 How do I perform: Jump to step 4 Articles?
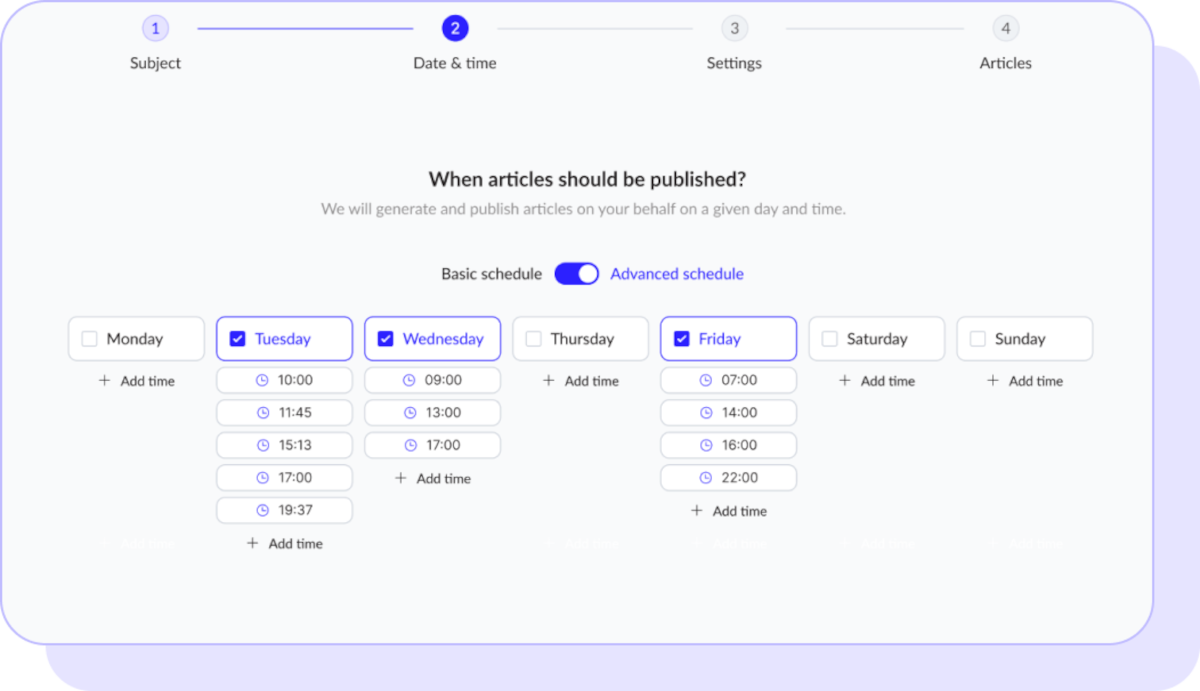tap(1005, 29)
